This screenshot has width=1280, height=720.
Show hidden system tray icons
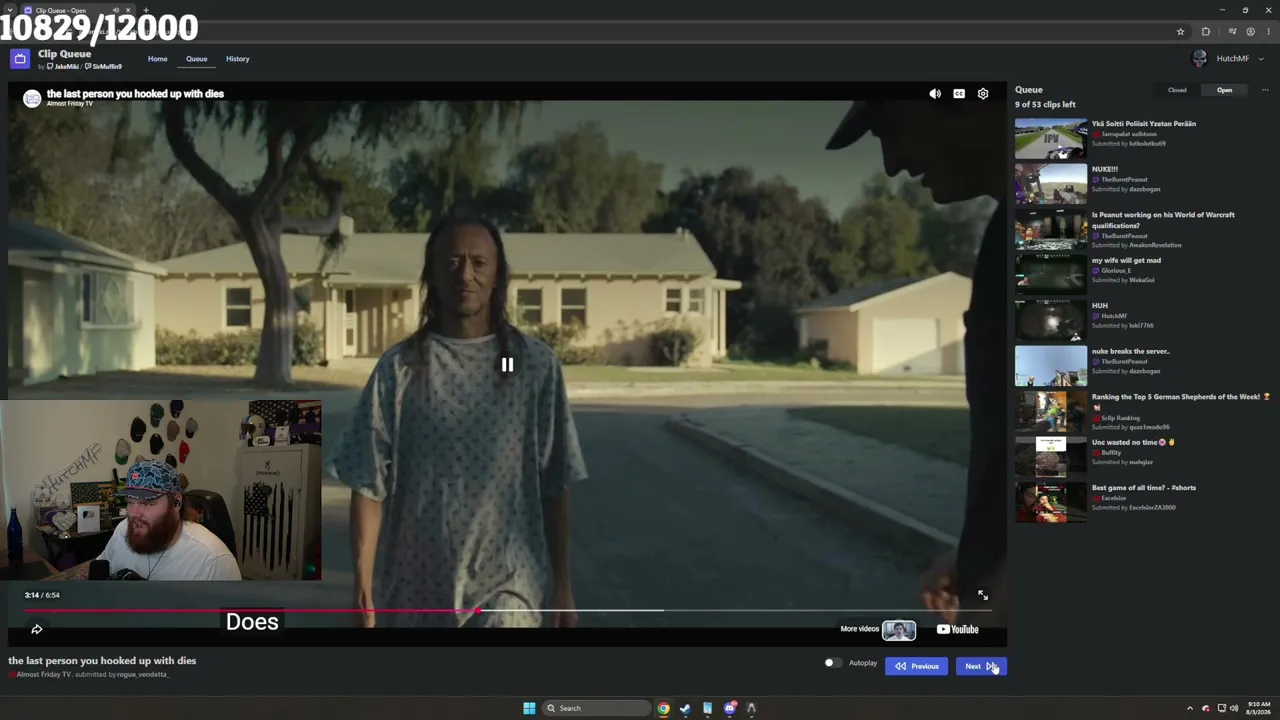(x=1190, y=708)
